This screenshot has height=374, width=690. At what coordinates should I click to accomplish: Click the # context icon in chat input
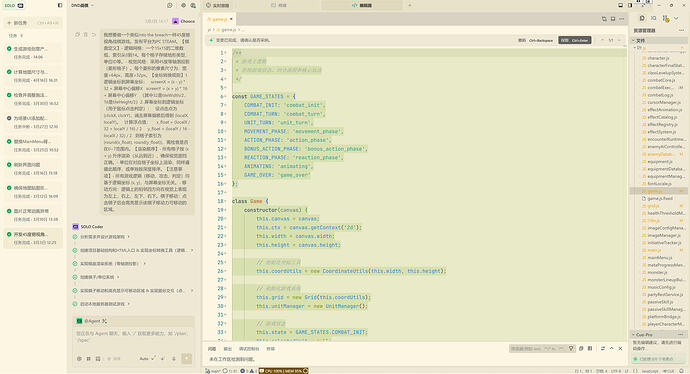pos(88,359)
